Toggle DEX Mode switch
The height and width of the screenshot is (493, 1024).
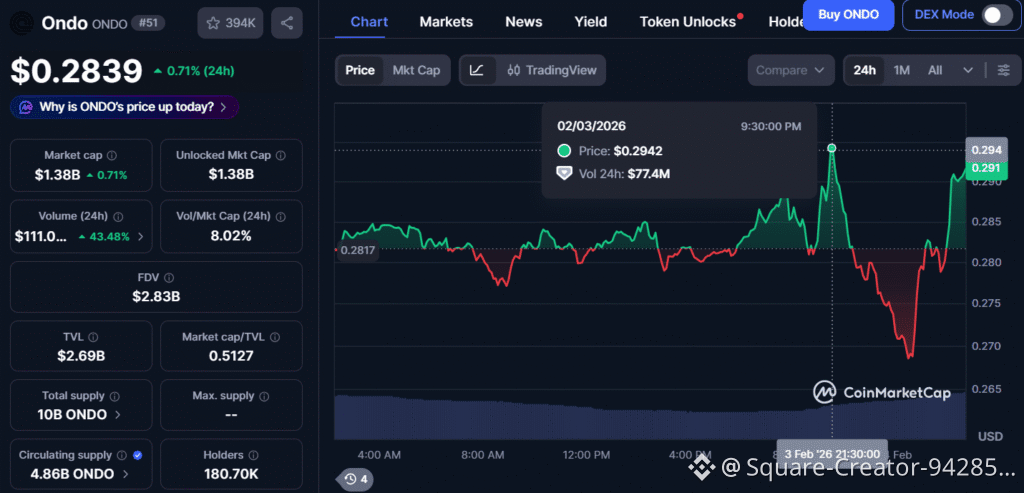coord(996,14)
